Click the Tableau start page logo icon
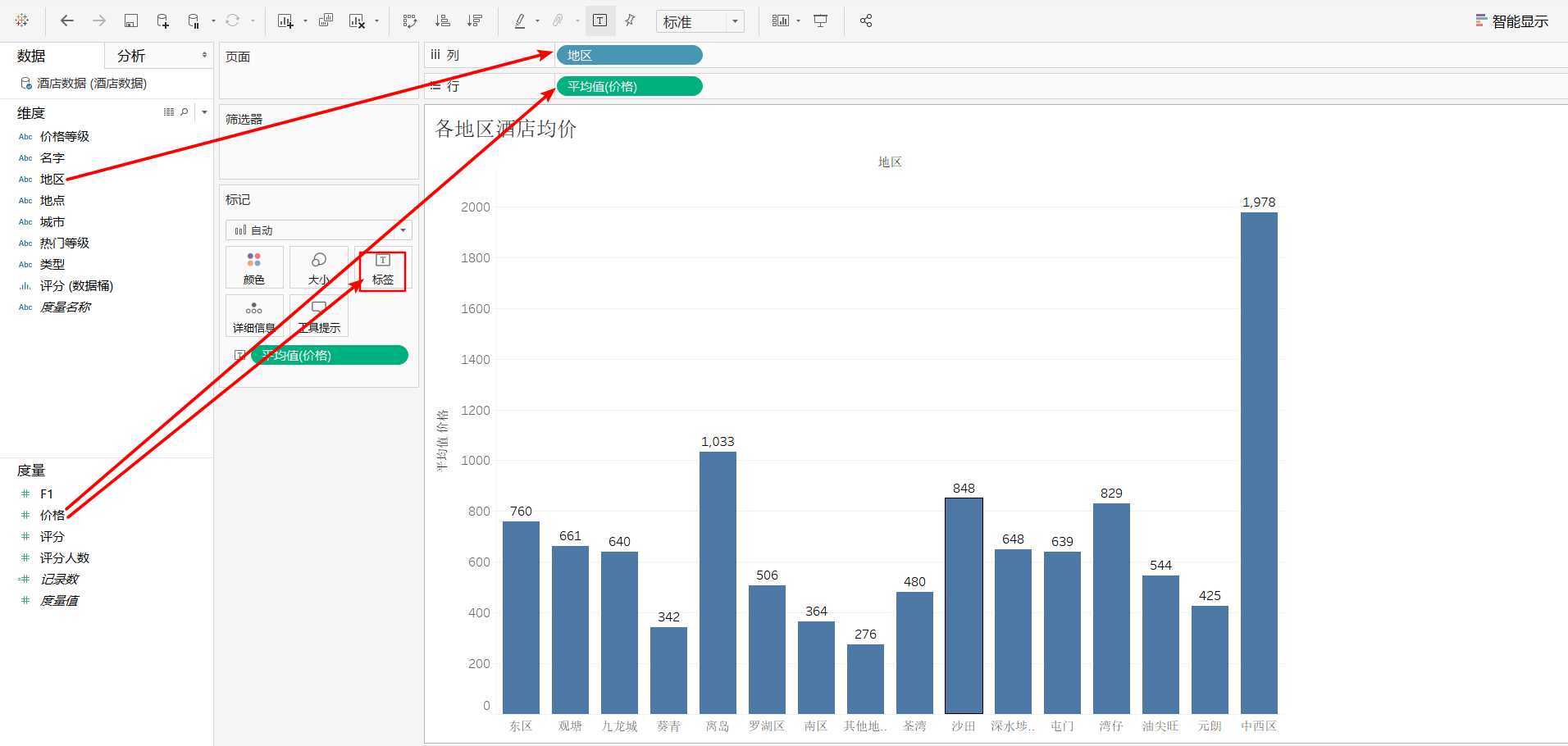The image size is (1568, 746). pos(22,20)
